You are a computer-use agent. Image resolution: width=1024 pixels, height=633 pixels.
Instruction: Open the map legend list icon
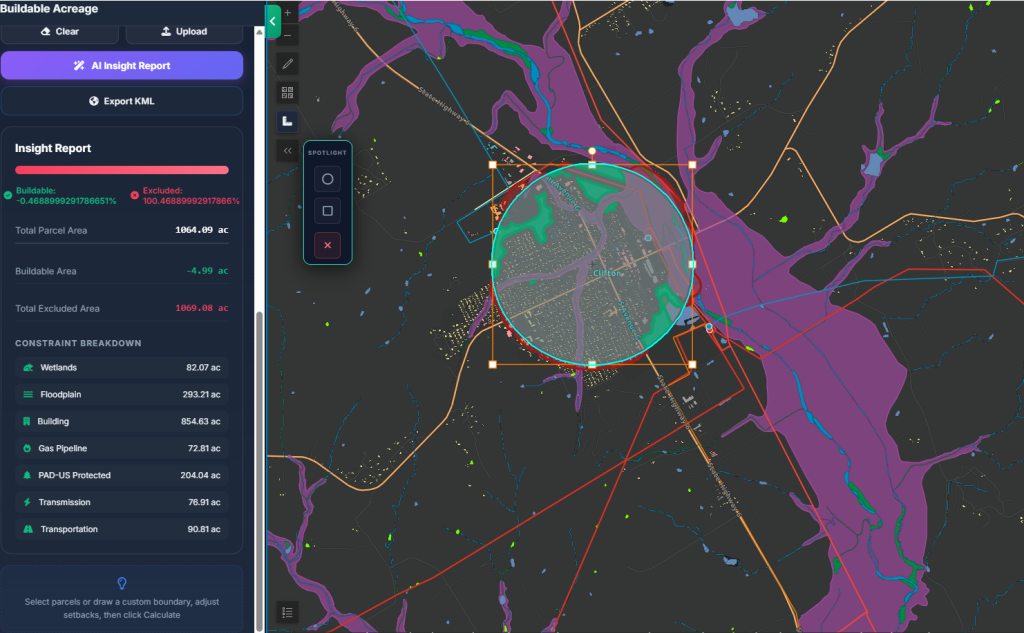point(287,612)
